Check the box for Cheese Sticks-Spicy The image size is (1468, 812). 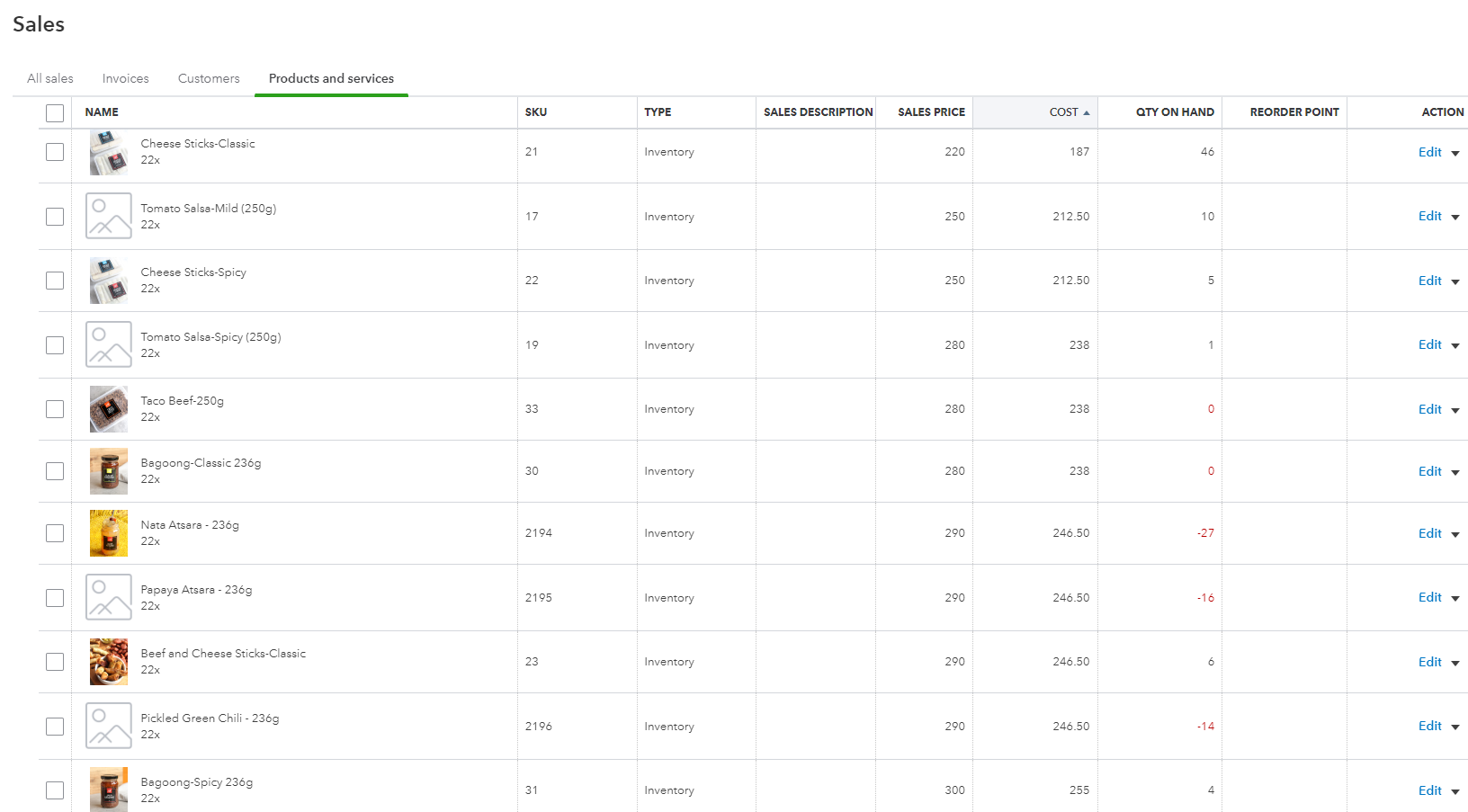click(55, 281)
